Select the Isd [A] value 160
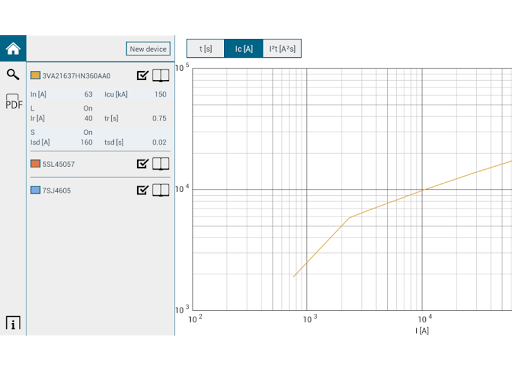The image size is (512, 371). point(86,142)
